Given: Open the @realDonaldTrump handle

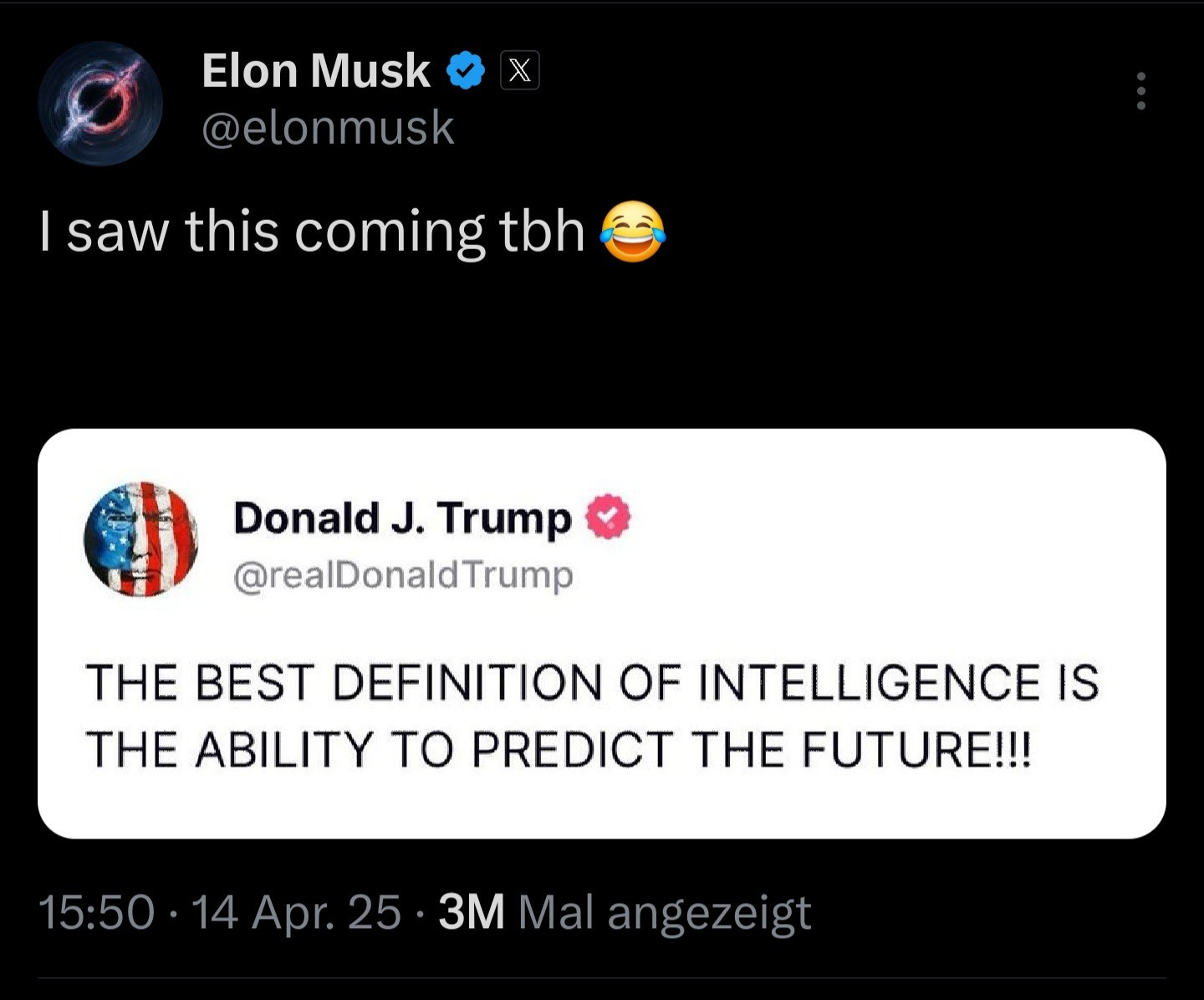Looking at the screenshot, I should click(x=403, y=575).
